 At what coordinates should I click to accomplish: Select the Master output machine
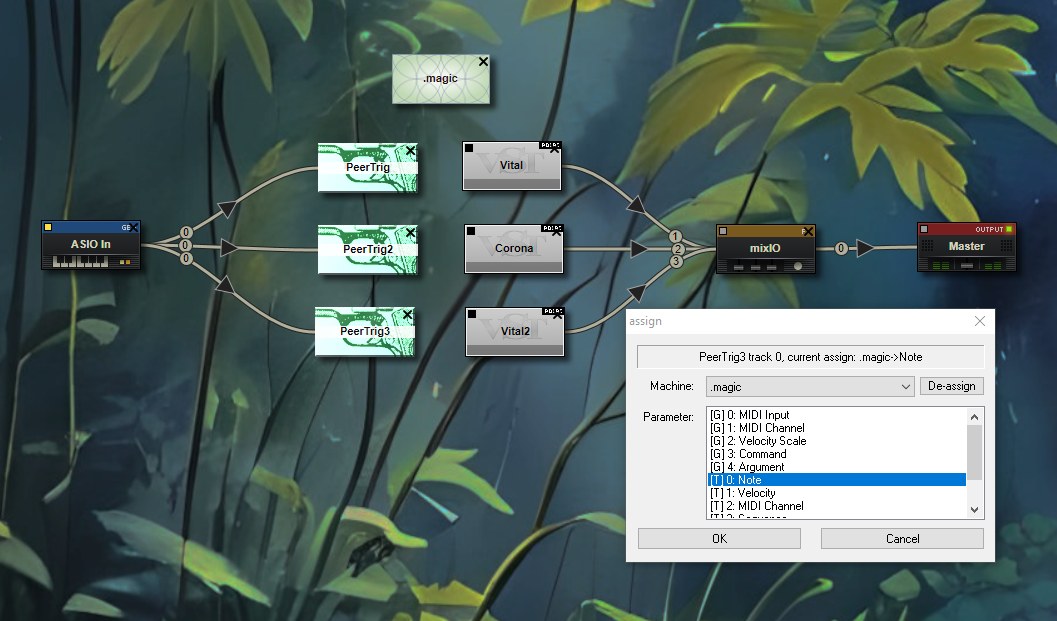coord(967,247)
